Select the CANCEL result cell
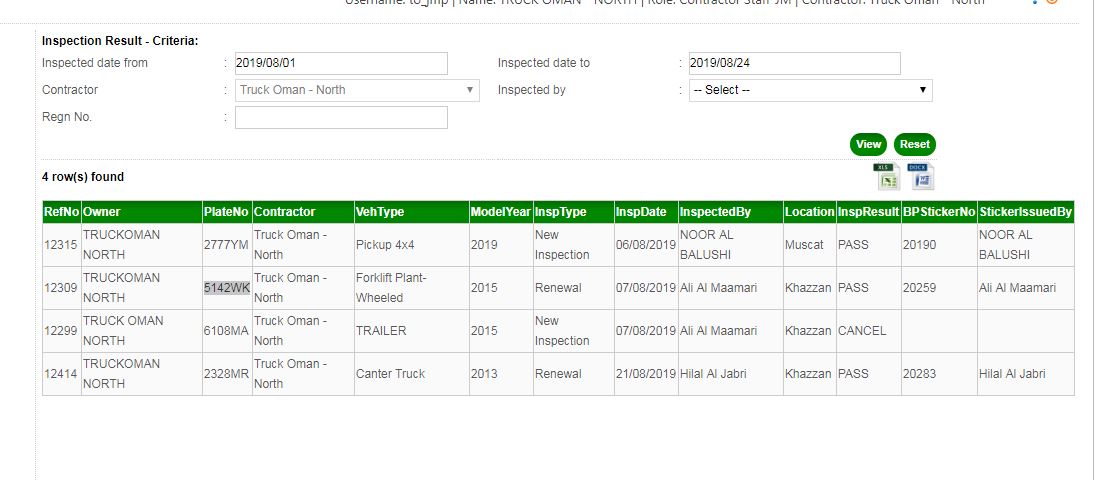Viewport: 1094px width, 480px height. [x=862, y=331]
